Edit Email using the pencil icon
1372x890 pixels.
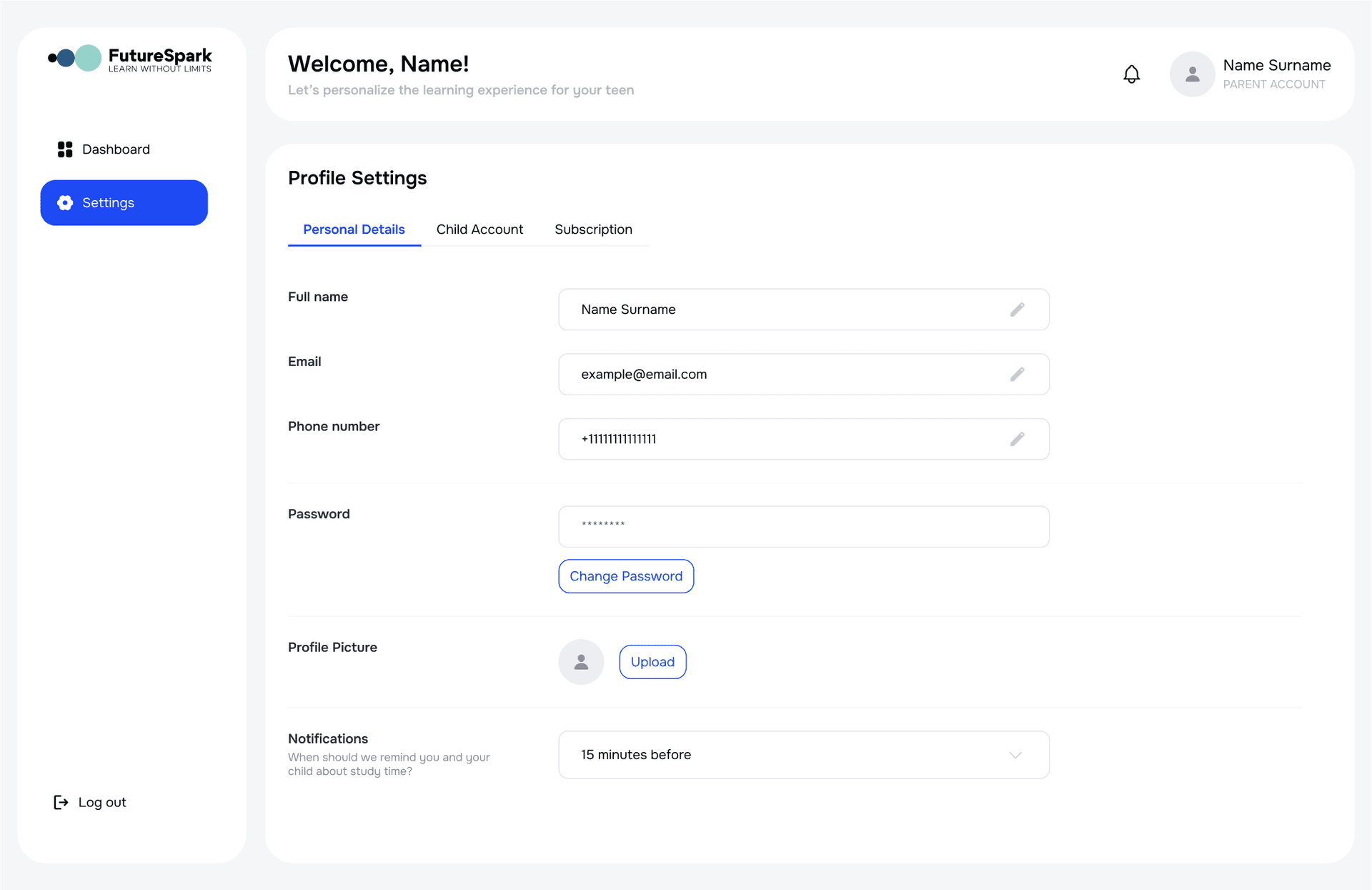coord(1018,374)
